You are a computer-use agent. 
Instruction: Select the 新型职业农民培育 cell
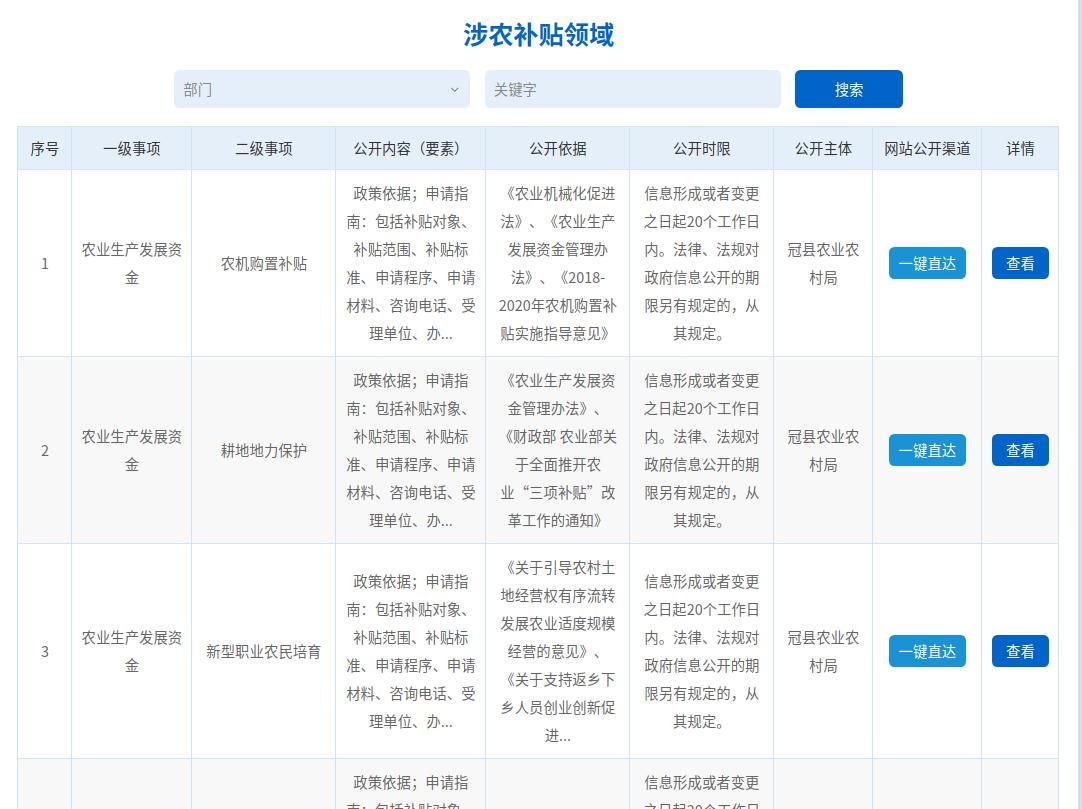[264, 652]
